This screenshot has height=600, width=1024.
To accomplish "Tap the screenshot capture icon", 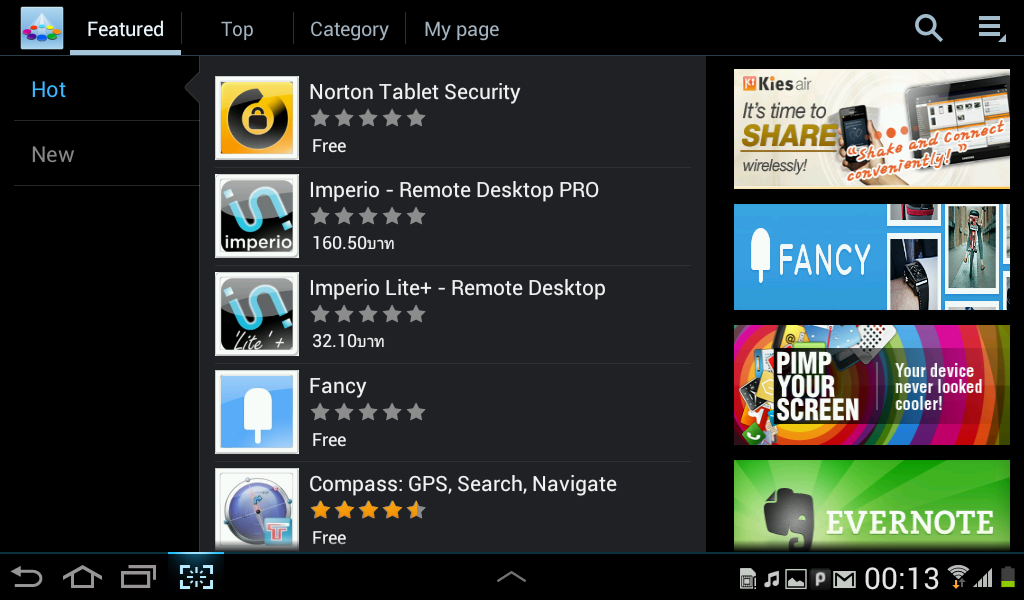I will (196, 577).
